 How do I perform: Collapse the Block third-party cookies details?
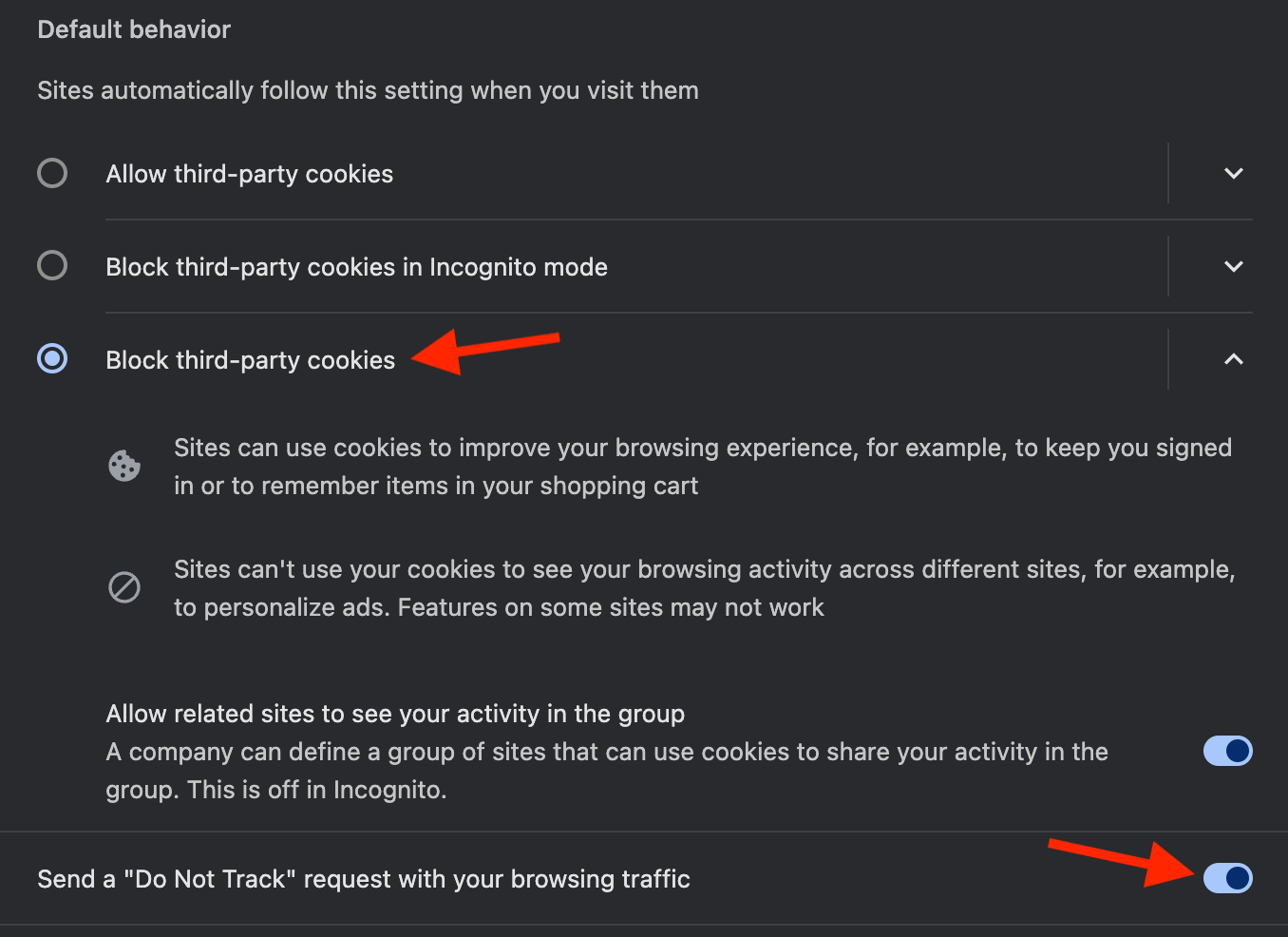[x=1233, y=359]
